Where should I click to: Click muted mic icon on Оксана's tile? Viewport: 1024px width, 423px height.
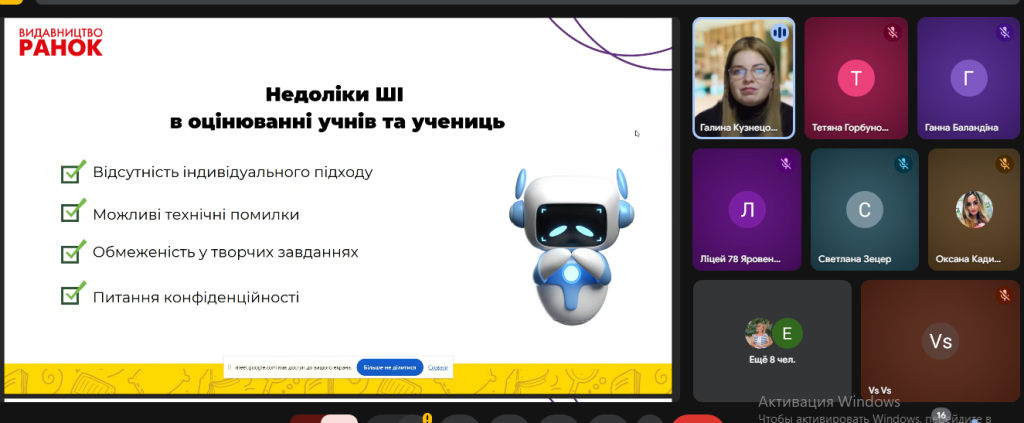[1005, 164]
